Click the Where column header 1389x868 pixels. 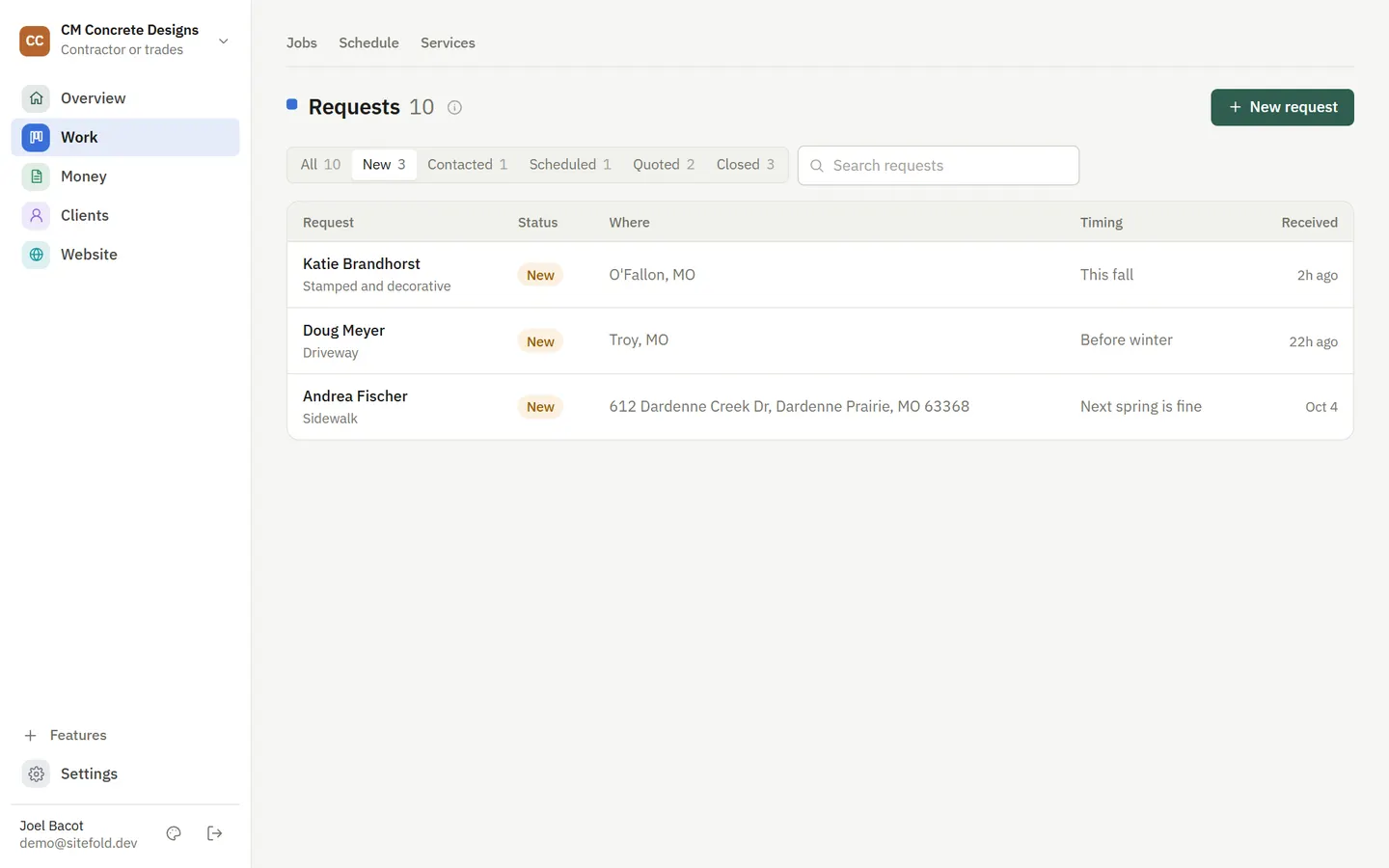[629, 223]
